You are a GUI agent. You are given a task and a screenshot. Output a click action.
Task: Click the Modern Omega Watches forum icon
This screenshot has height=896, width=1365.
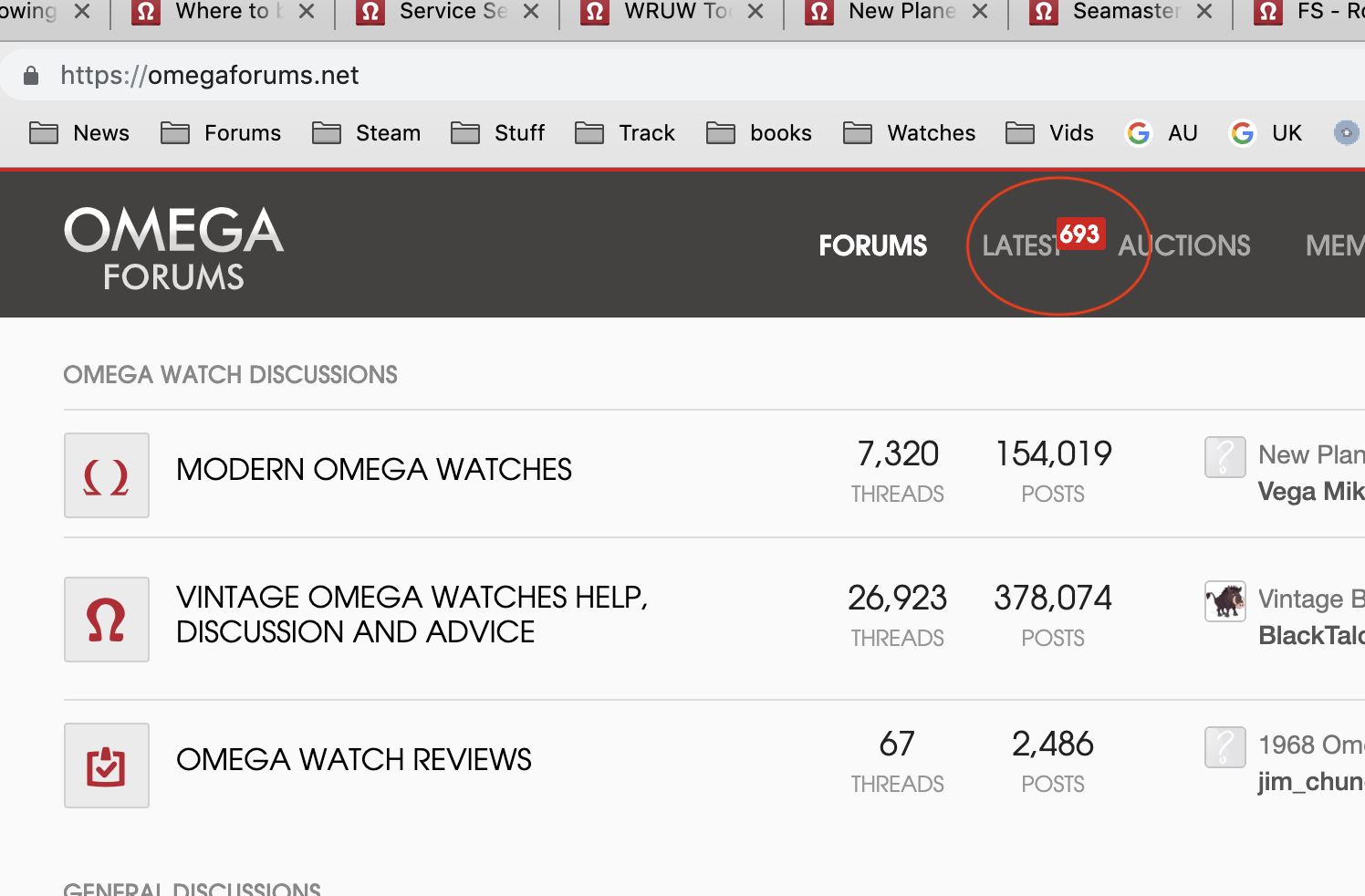pos(106,475)
